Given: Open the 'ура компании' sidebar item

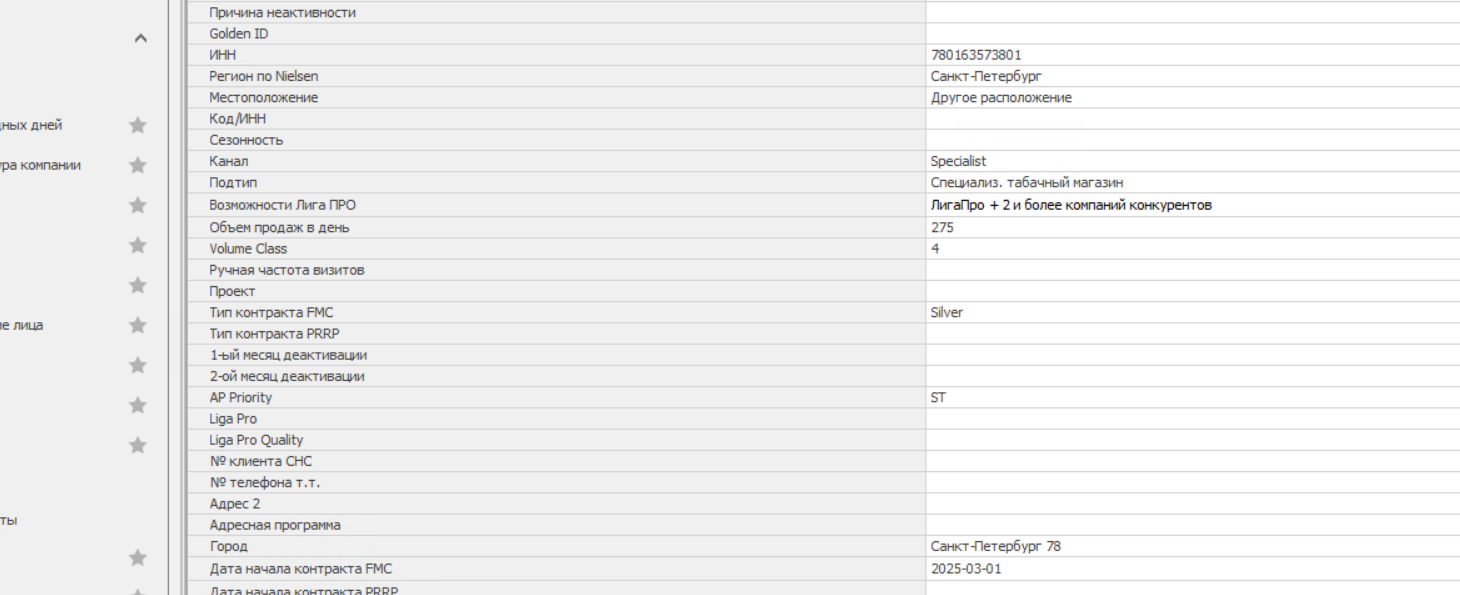Looking at the screenshot, I should [x=41, y=165].
